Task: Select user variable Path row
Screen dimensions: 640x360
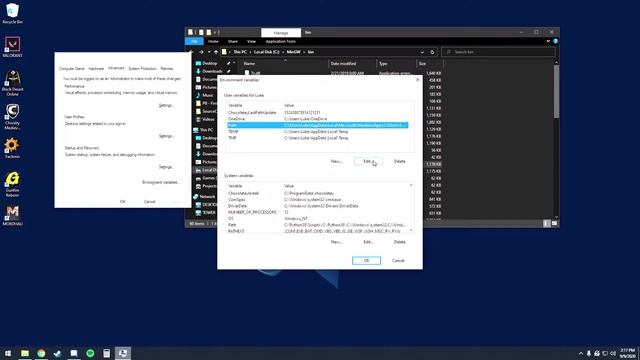Action: (318, 125)
